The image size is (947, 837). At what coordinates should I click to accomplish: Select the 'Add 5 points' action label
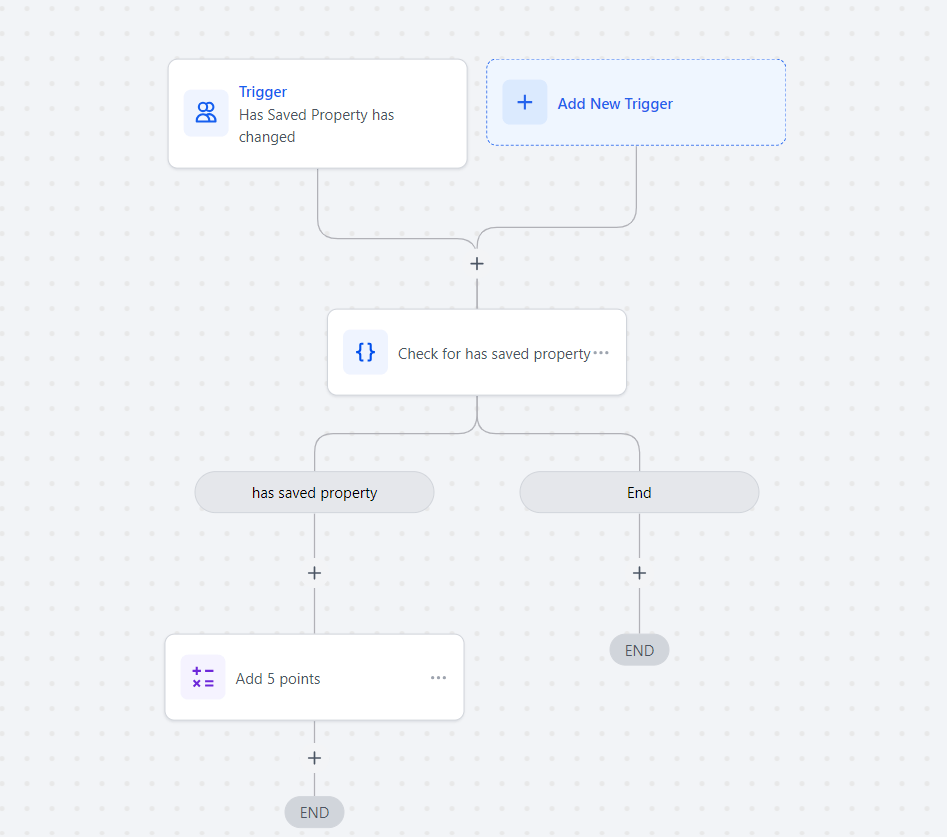point(278,679)
